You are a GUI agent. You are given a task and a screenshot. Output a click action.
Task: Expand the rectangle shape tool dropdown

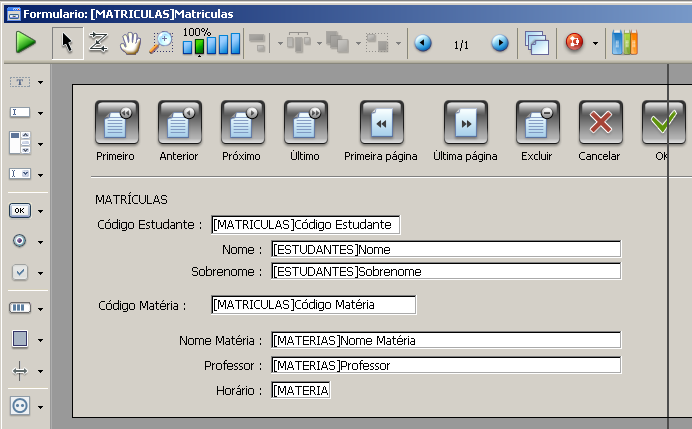click(41, 340)
